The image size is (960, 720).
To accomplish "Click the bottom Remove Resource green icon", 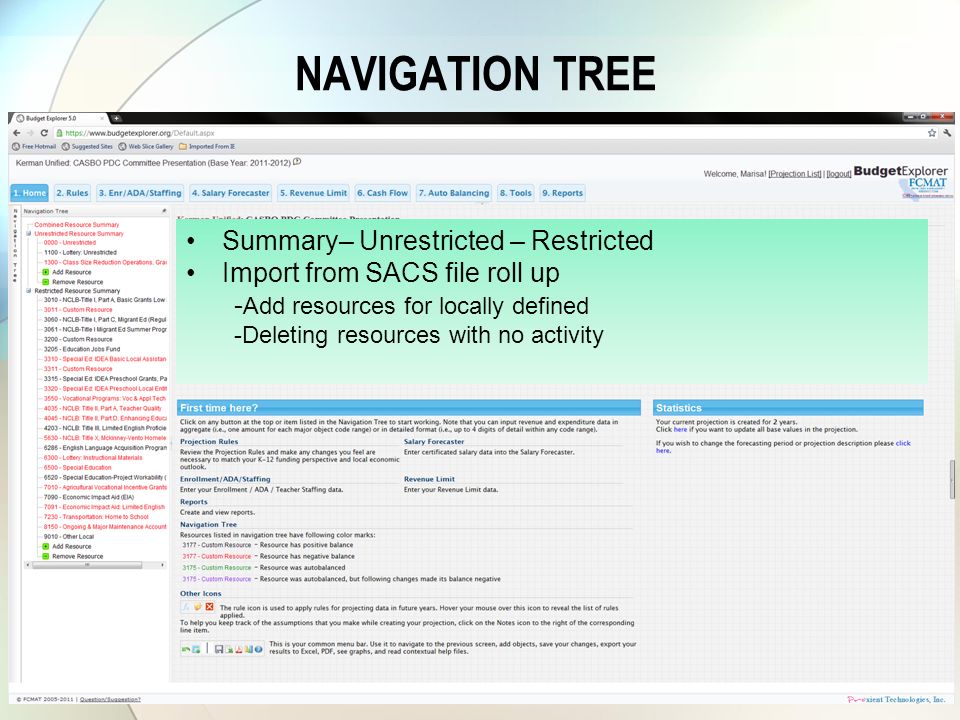I will (x=45, y=556).
